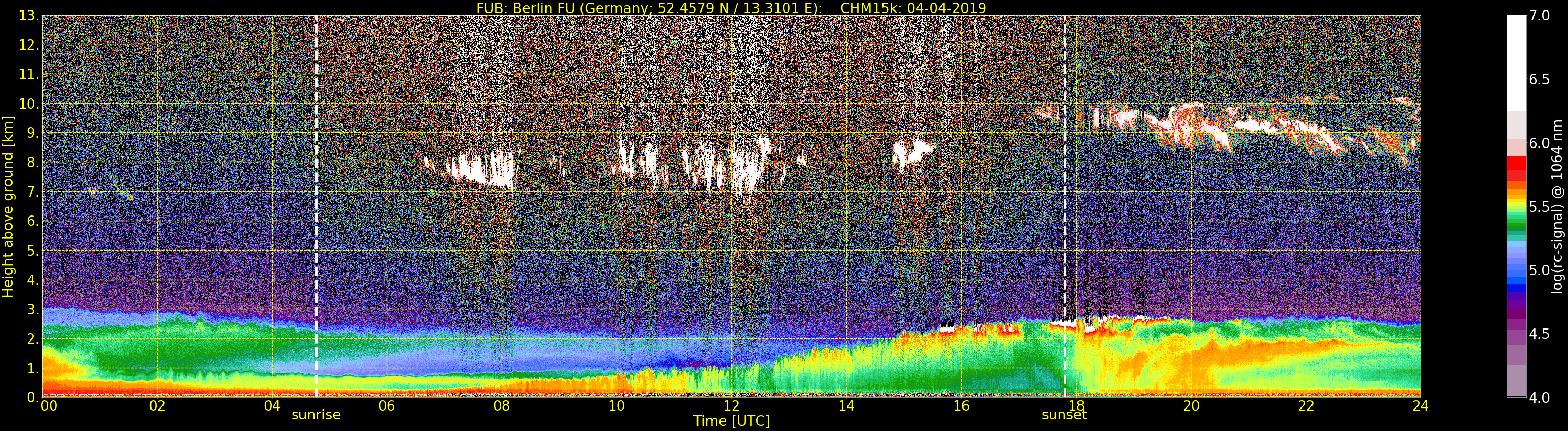Click time axis tick '02'
Image resolution: width=1568 pixels, height=431 pixels.
click(157, 406)
